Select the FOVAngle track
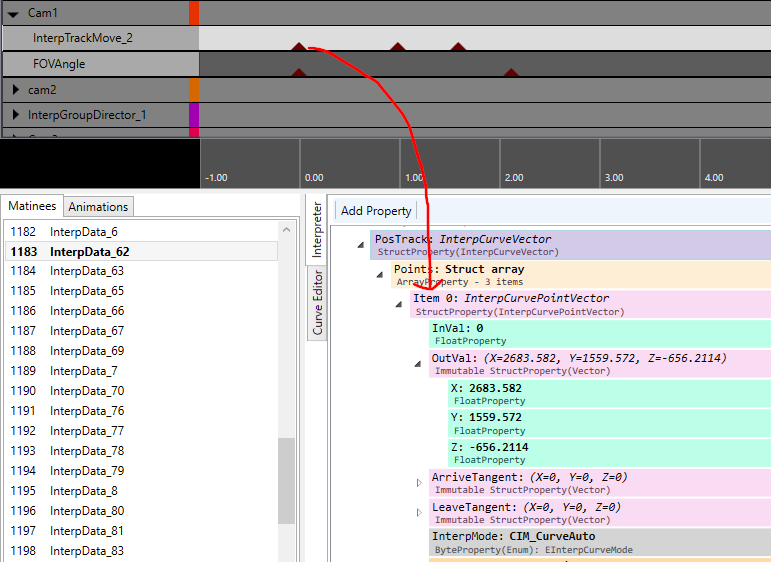The width and height of the screenshot is (771, 562). click(x=101, y=64)
